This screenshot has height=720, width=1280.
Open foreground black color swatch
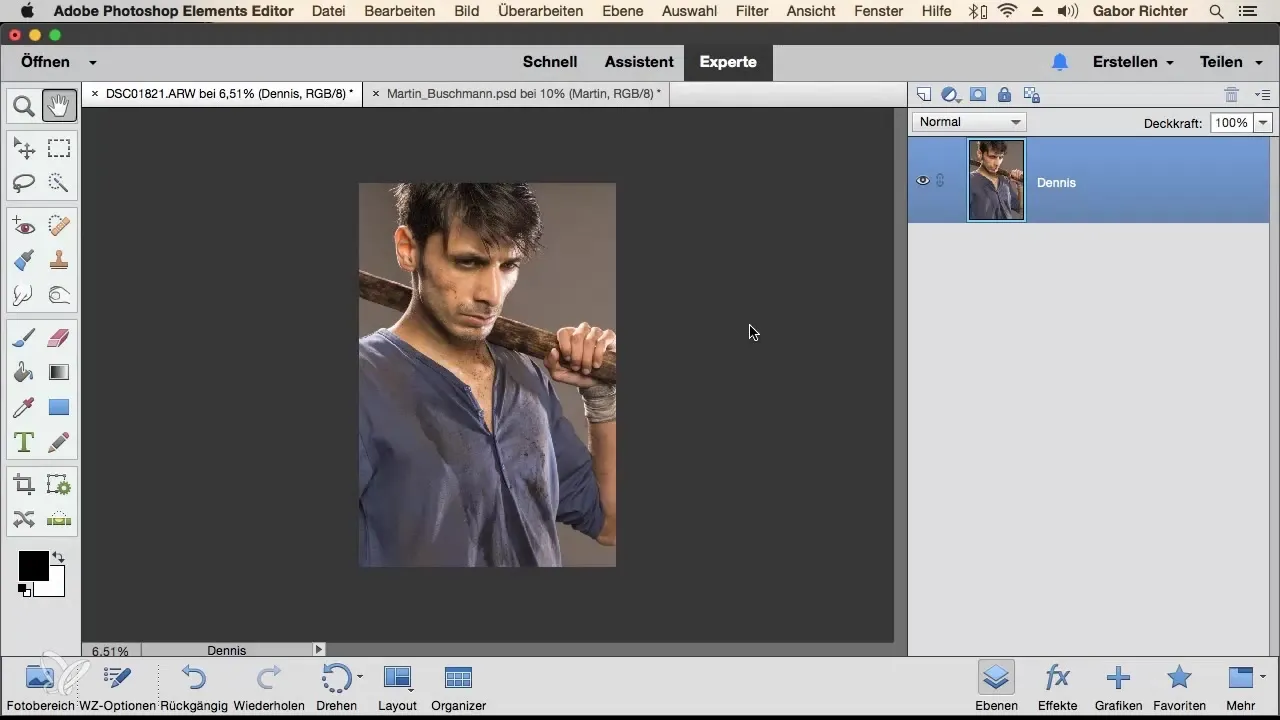point(33,565)
